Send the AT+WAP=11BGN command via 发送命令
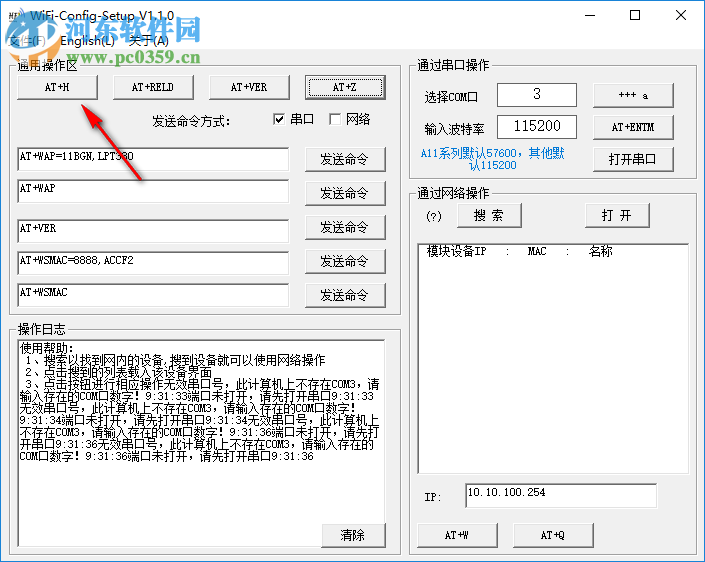705x562 pixels. click(345, 159)
